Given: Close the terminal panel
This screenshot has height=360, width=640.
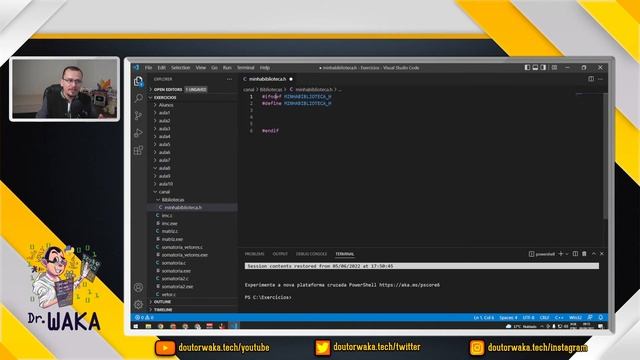Looking at the screenshot, I should pos(602,254).
